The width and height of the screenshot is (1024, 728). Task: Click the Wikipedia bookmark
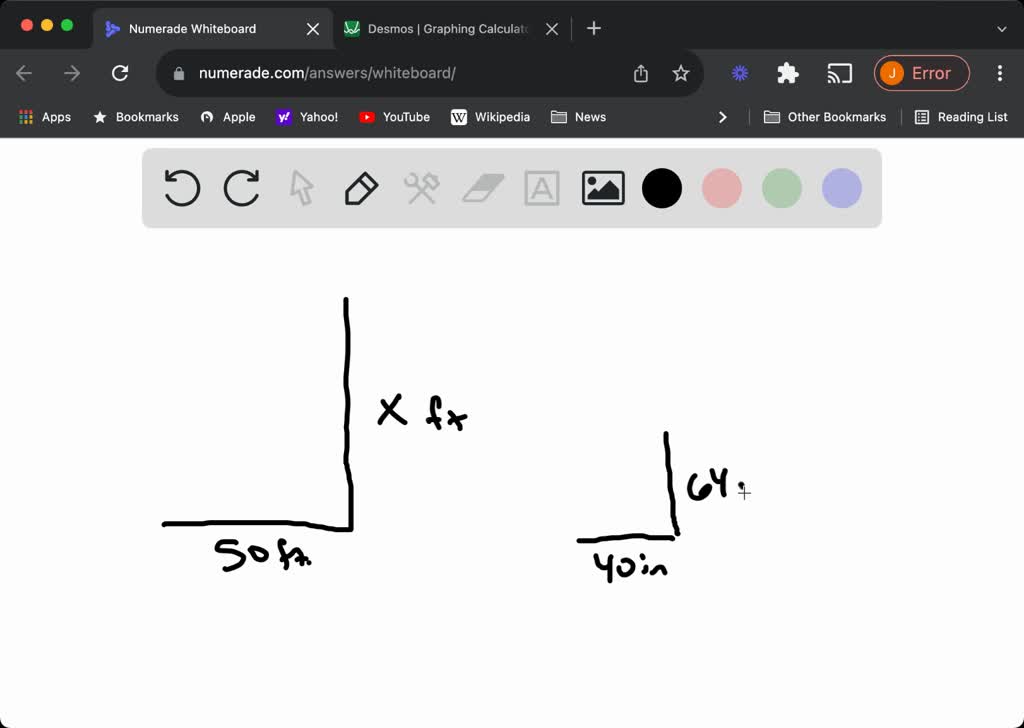(490, 117)
